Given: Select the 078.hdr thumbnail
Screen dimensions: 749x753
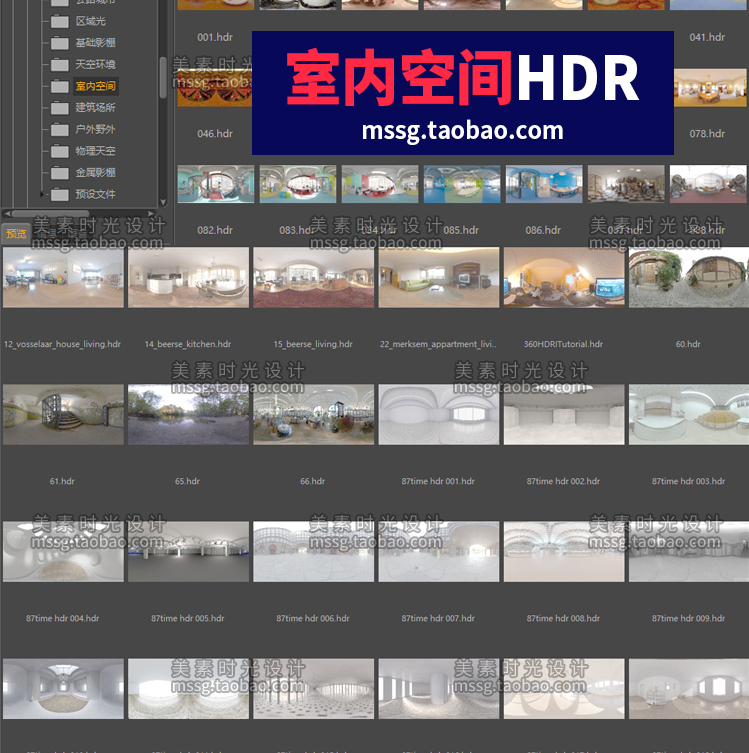Looking at the screenshot, I should click(x=710, y=88).
